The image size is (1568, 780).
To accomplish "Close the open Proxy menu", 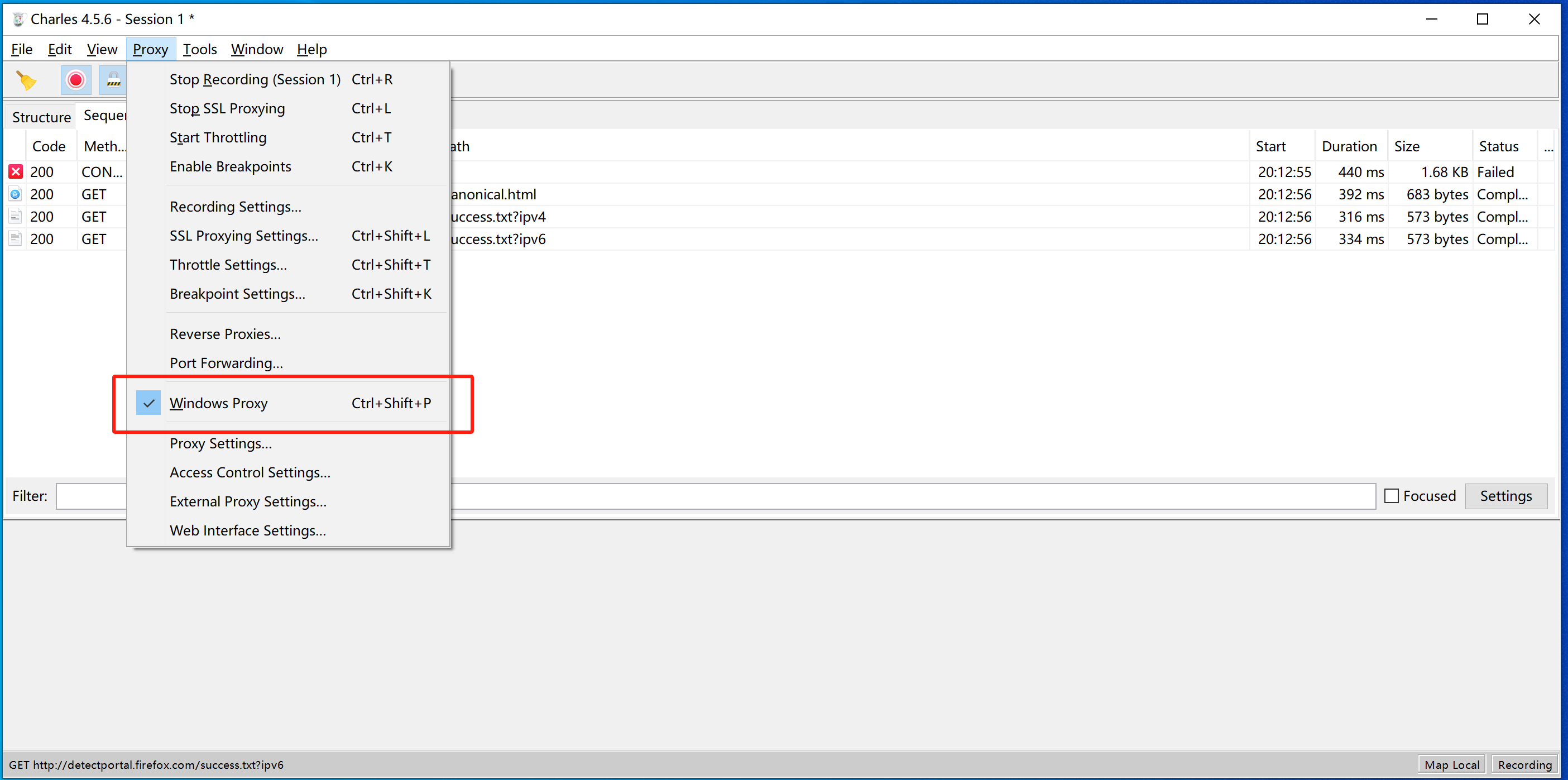I will [x=151, y=49].
